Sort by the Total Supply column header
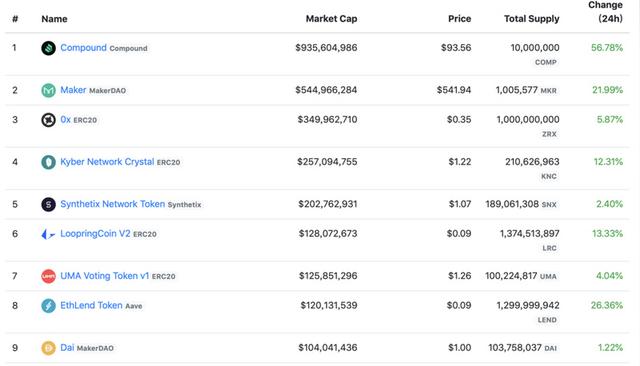 tap(531, 19)
